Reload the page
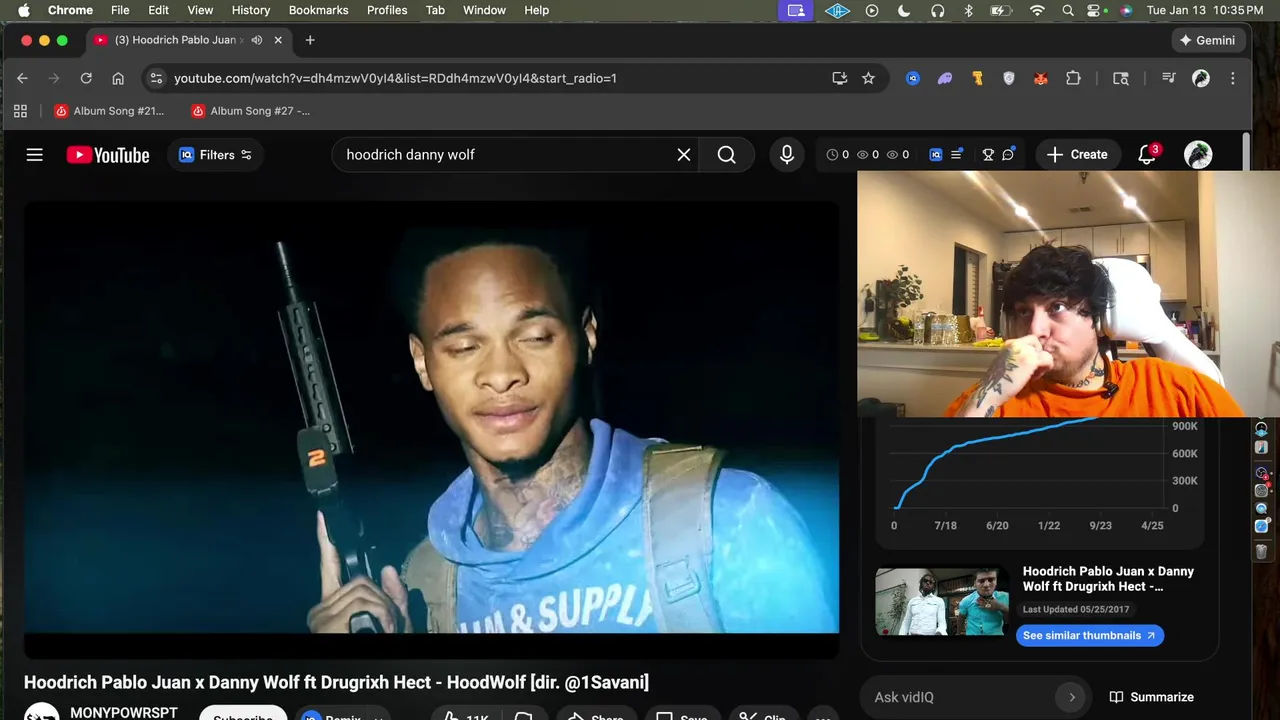The height and width of the screenshot is (720, 1280). point(86,78)
